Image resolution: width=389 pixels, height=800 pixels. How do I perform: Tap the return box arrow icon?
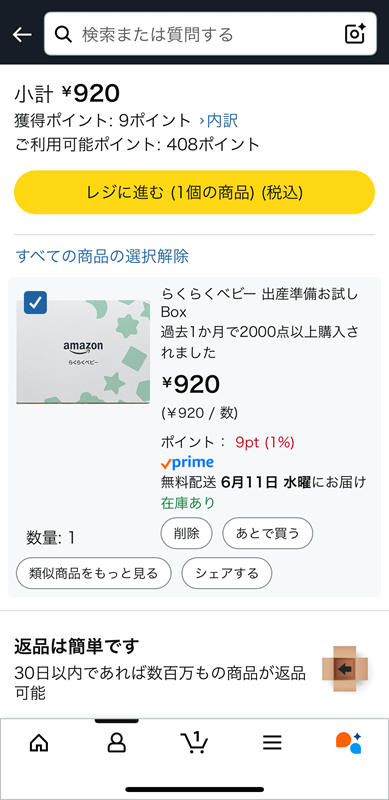(x=345, y=669)
